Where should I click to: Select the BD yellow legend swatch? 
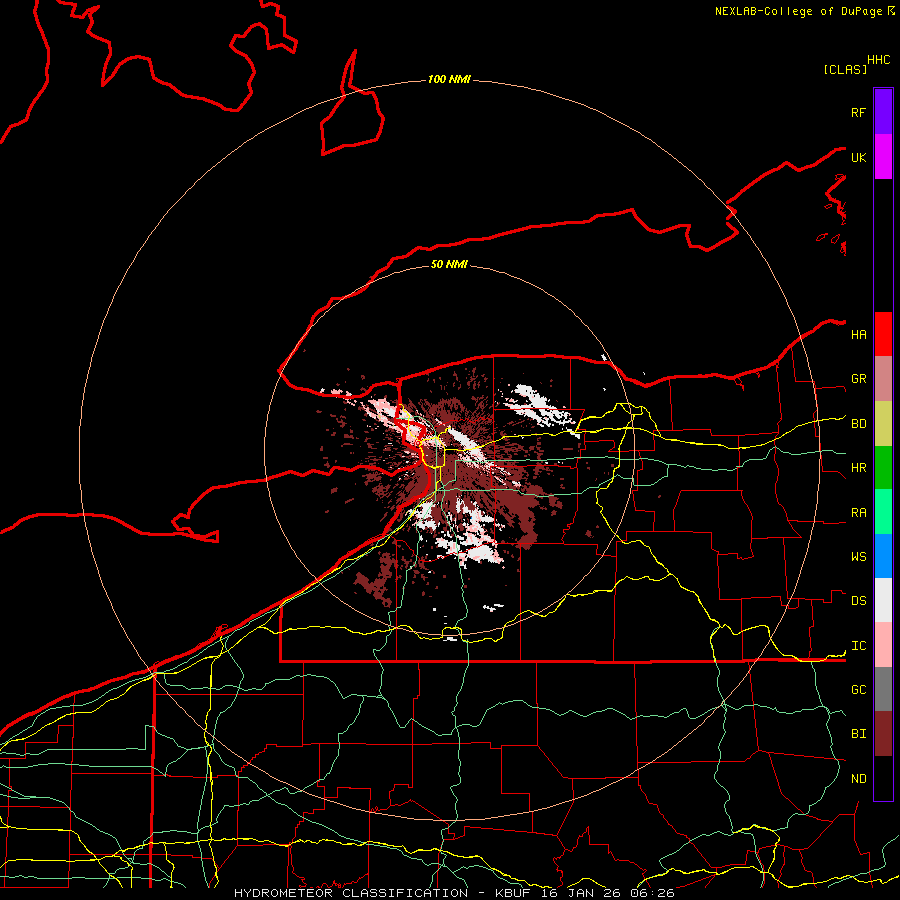point(883,424)
